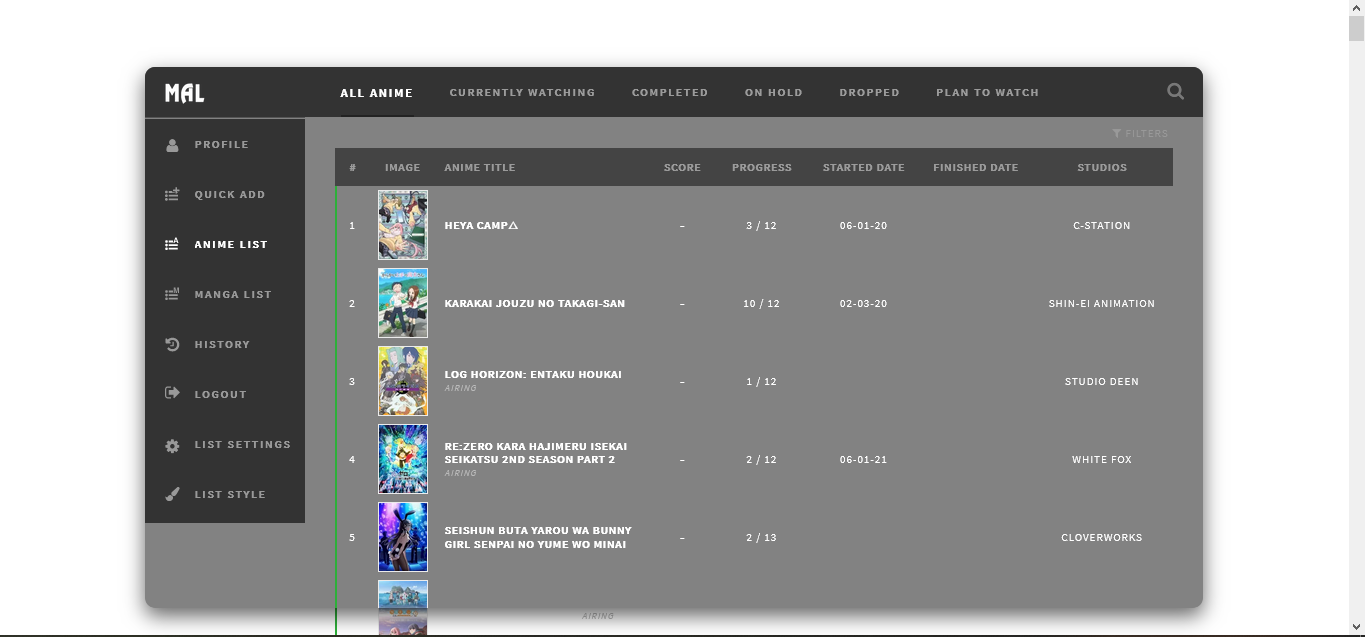Click the 10 / 12 progress value

coord(761,304)
